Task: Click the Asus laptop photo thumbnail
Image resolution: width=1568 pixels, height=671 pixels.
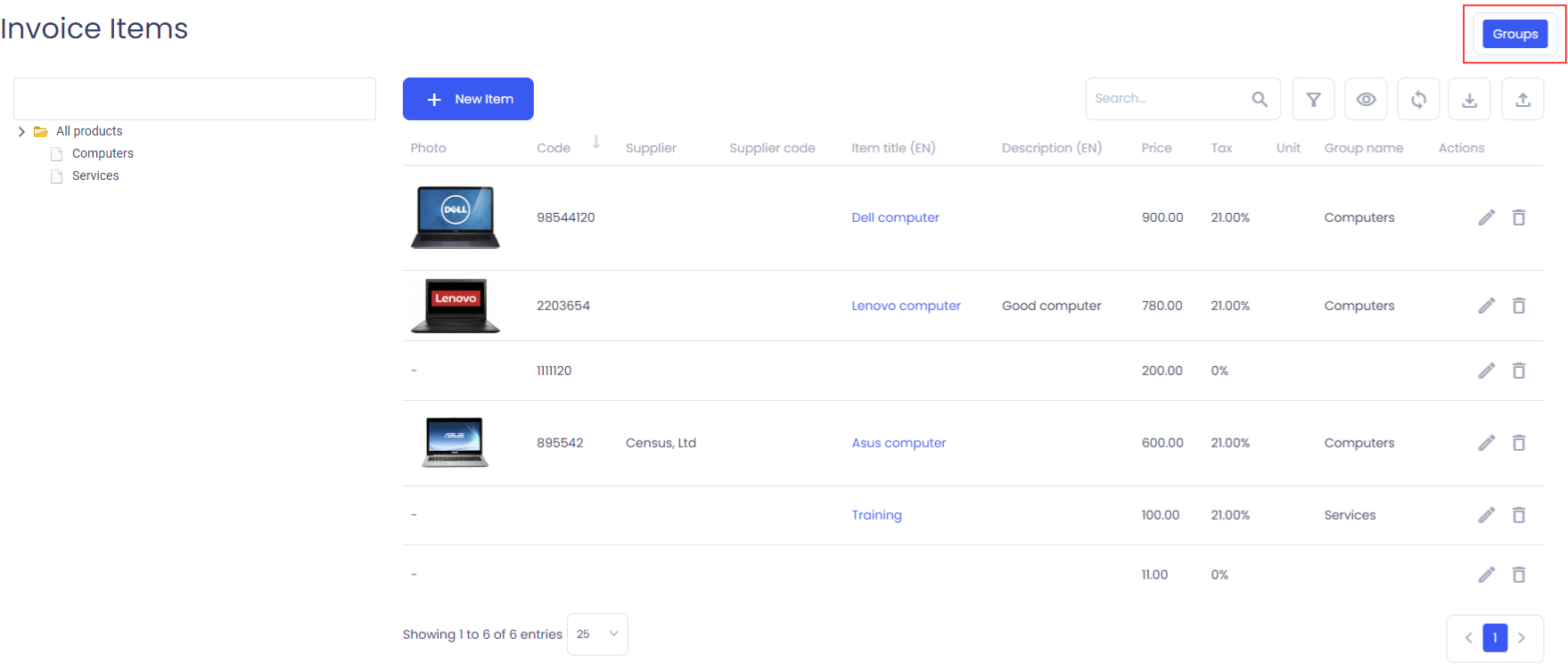Action: (x=456, y=443)
